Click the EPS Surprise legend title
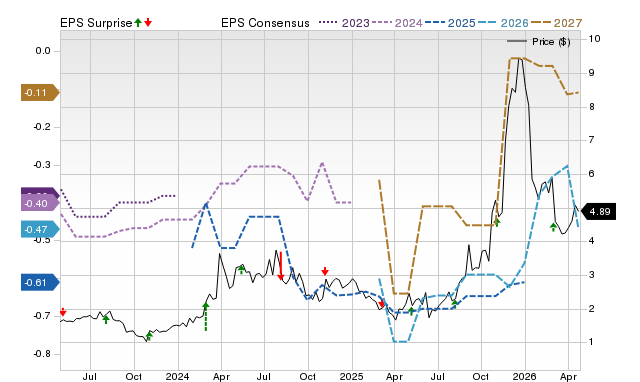 point(96,23)
